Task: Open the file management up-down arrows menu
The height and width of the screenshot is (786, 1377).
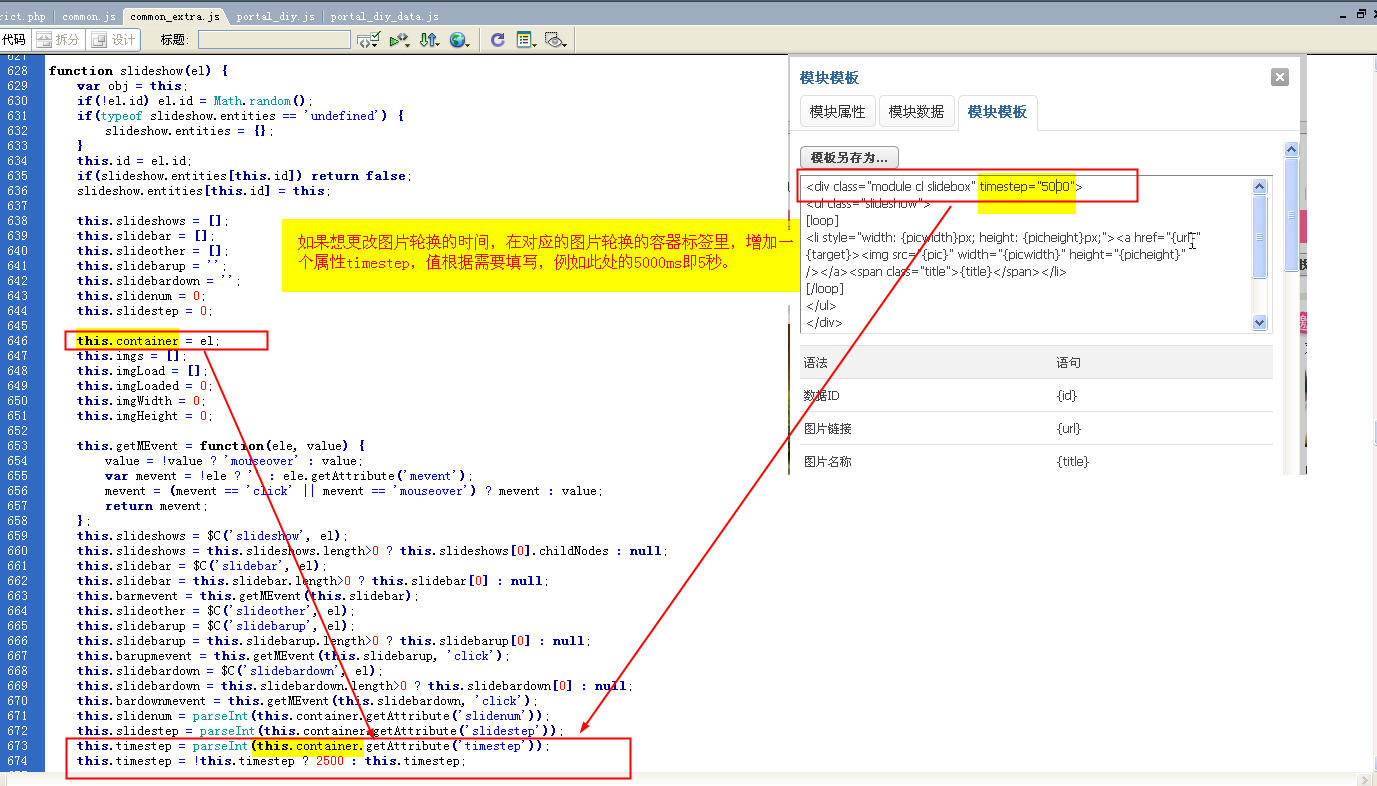Action: [x=429, y=40]
